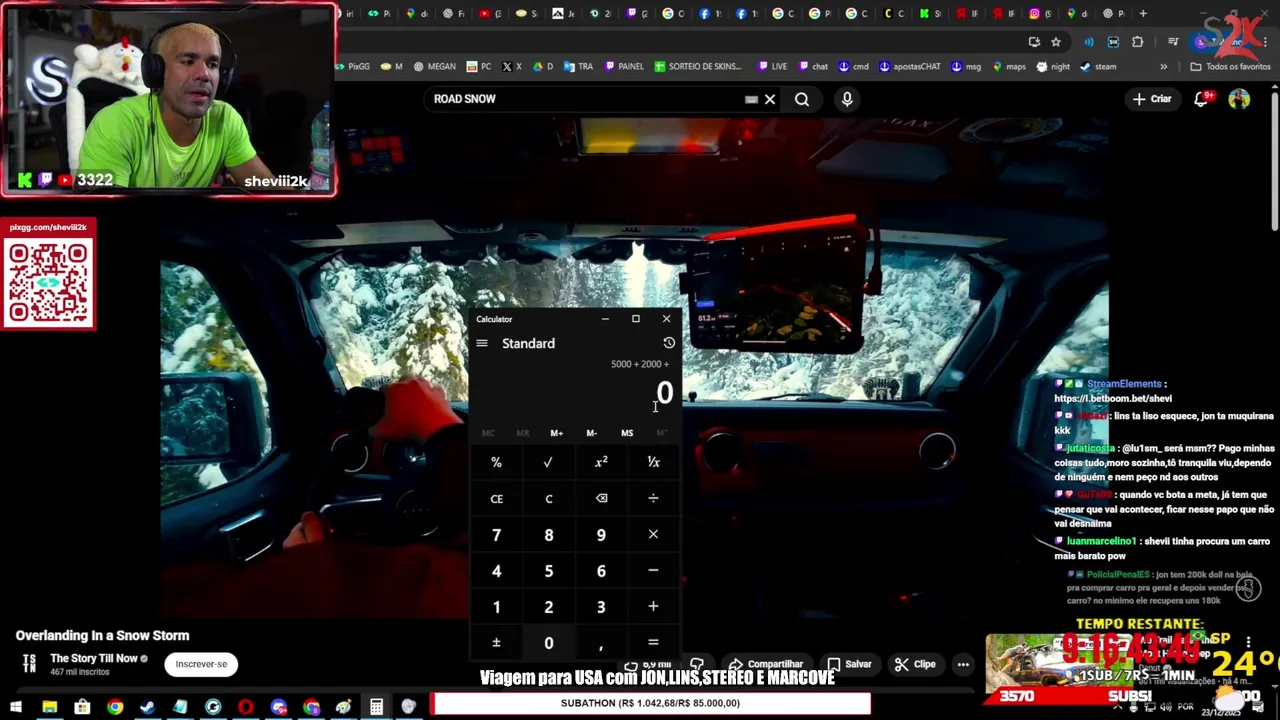
Task: Open the apostasCHAT bookmark
Action: click(x=910, y=66)
